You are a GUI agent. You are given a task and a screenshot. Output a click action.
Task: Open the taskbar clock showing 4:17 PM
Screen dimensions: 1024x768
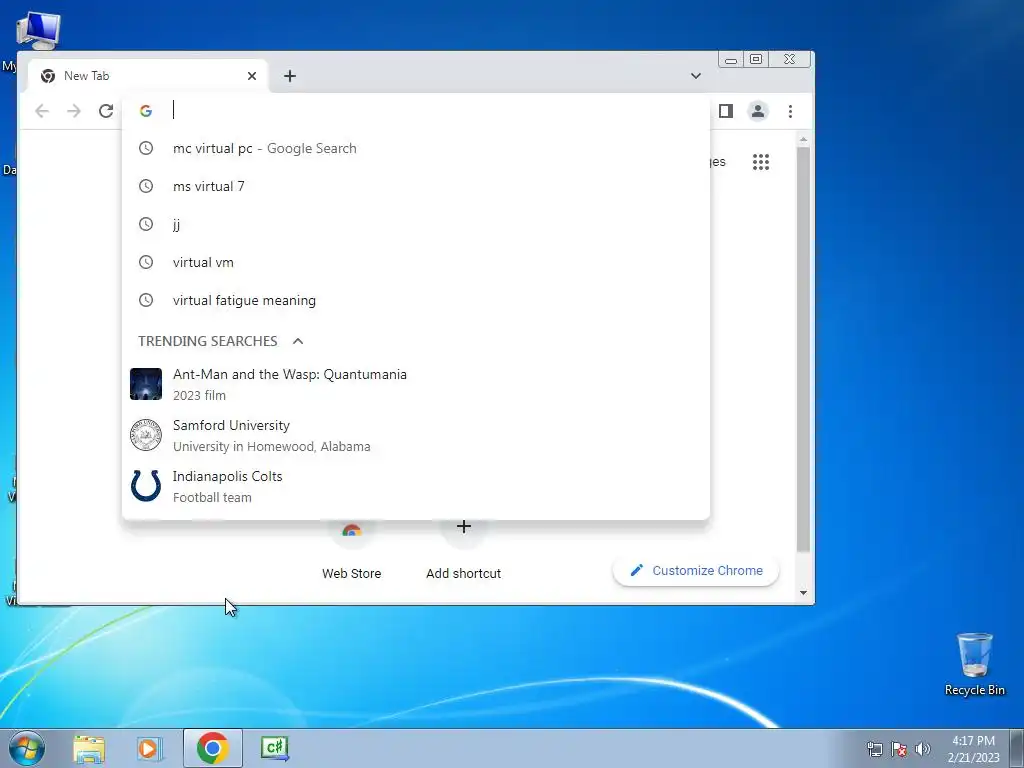(974, 749)
